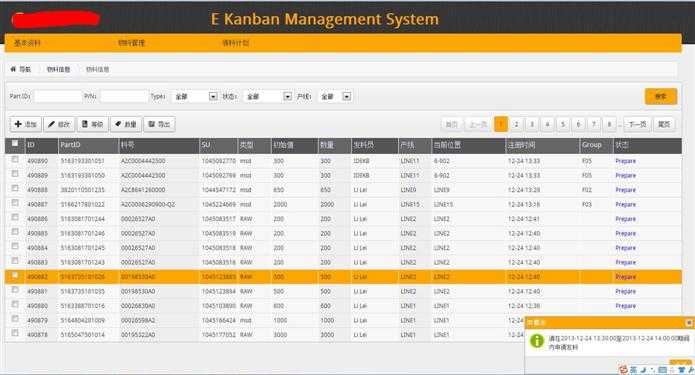Click Prepare link in row 490885

tap(625, 233)
